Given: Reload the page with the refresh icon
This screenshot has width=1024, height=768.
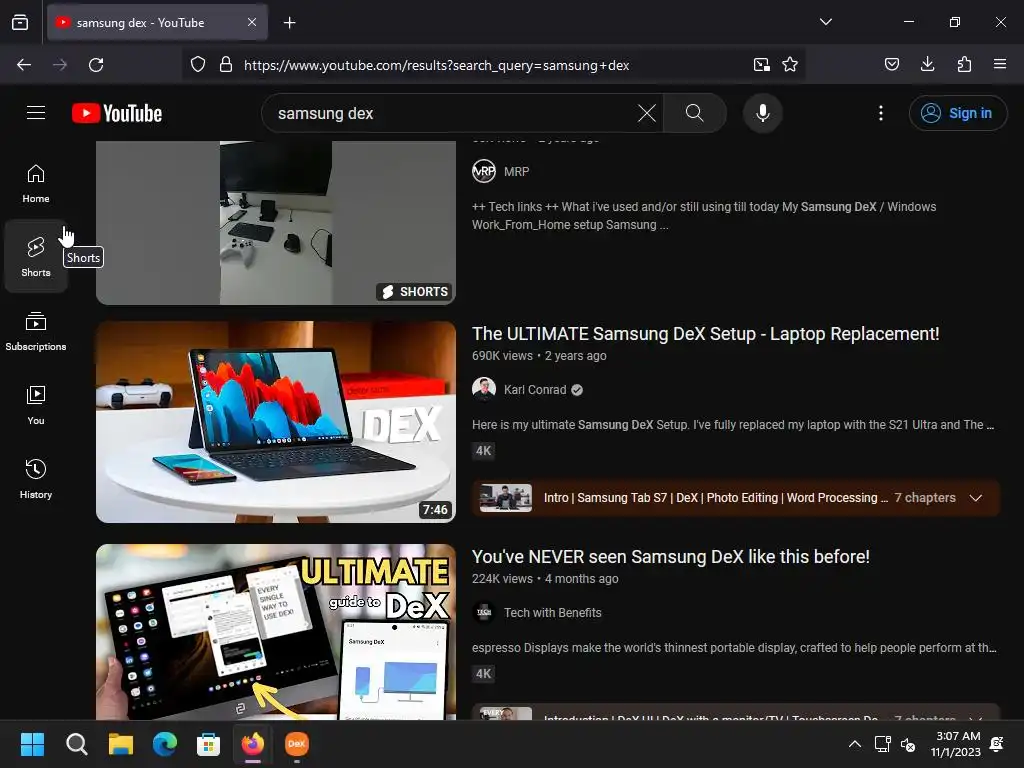Looking at the screenshot, I should 96,65.
